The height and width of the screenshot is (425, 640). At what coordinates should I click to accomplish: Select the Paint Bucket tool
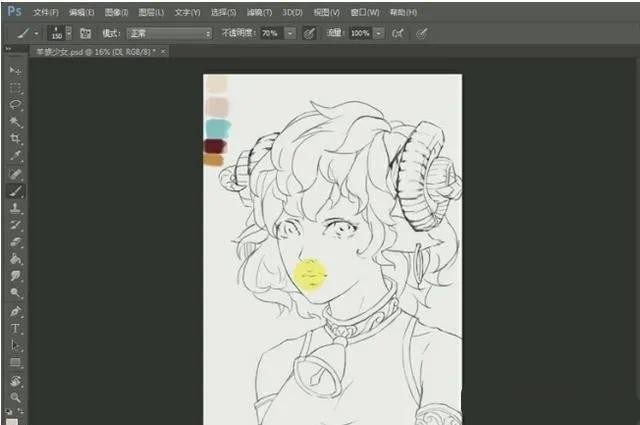[15, 259]
